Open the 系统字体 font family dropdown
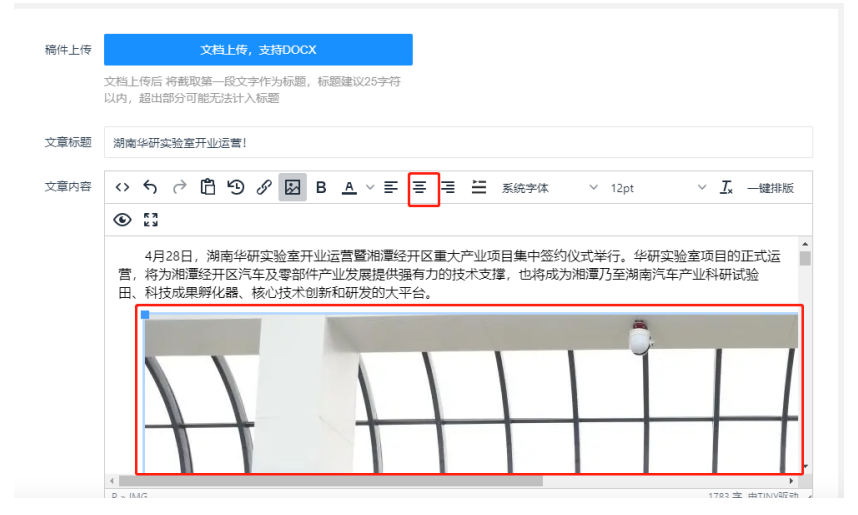This screenshot has width=858, height=515. (x=549, y=188)
